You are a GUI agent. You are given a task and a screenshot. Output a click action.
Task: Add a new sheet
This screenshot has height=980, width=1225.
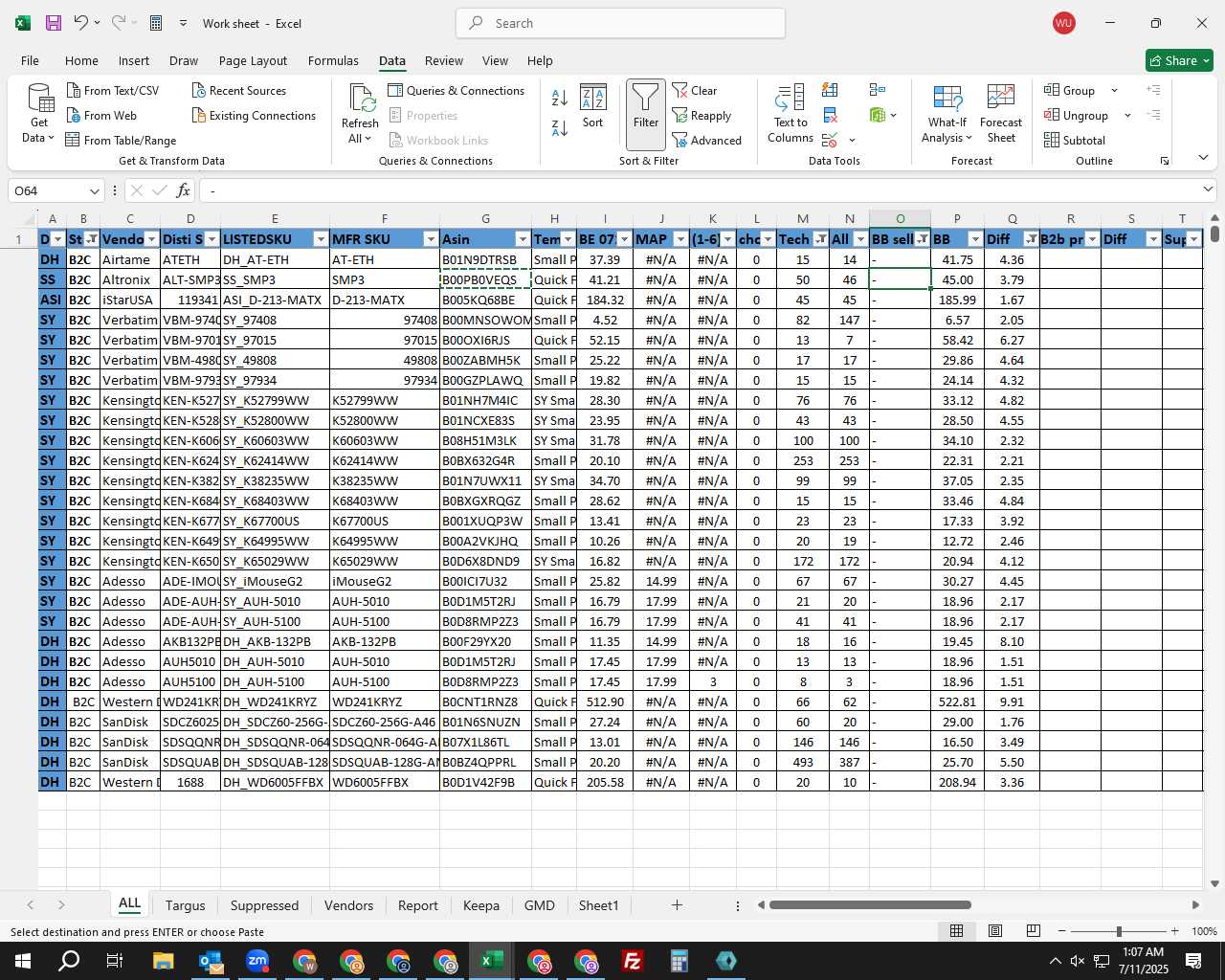point(677,904)
